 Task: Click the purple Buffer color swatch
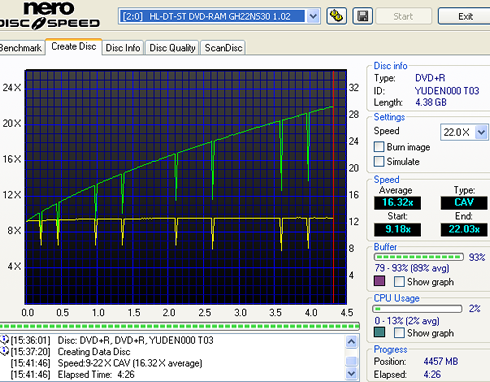(x=379, y=281)
